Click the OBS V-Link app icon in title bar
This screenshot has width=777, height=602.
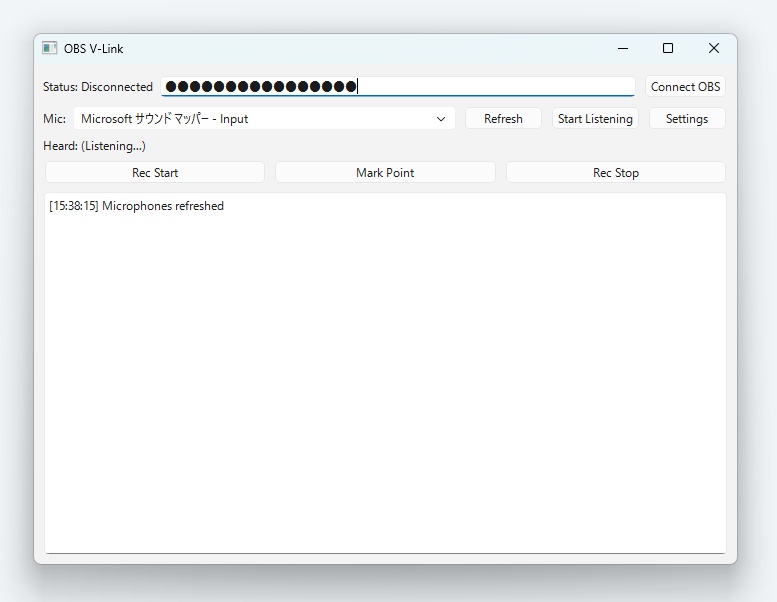[x=50, y=48]
